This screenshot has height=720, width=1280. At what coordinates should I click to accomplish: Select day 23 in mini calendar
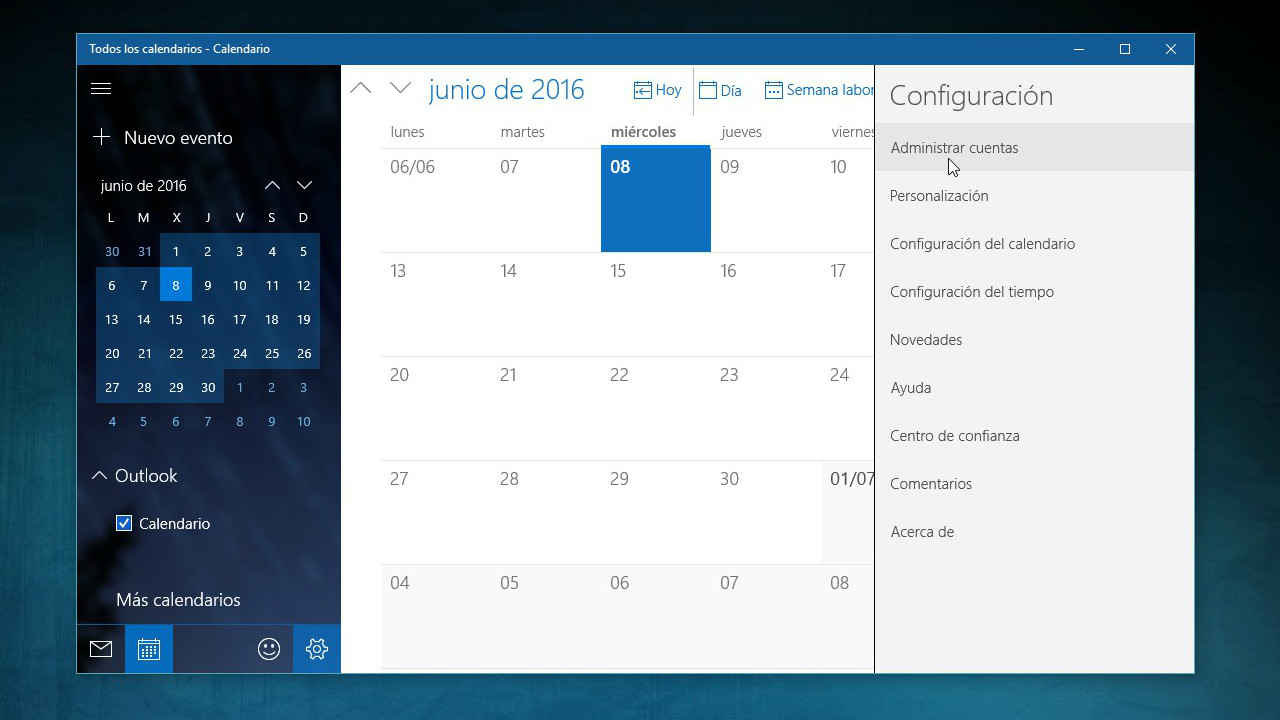[x=208, y=353]
